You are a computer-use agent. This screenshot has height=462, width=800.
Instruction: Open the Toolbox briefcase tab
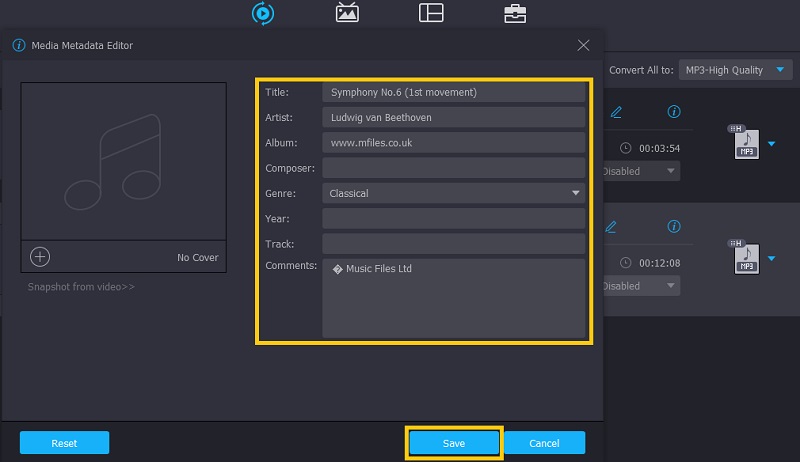tap(515, 13)
